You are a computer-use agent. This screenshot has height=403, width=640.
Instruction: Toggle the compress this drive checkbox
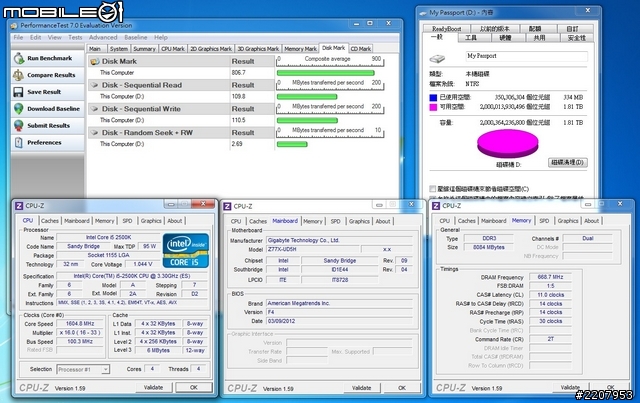[433, 189]
